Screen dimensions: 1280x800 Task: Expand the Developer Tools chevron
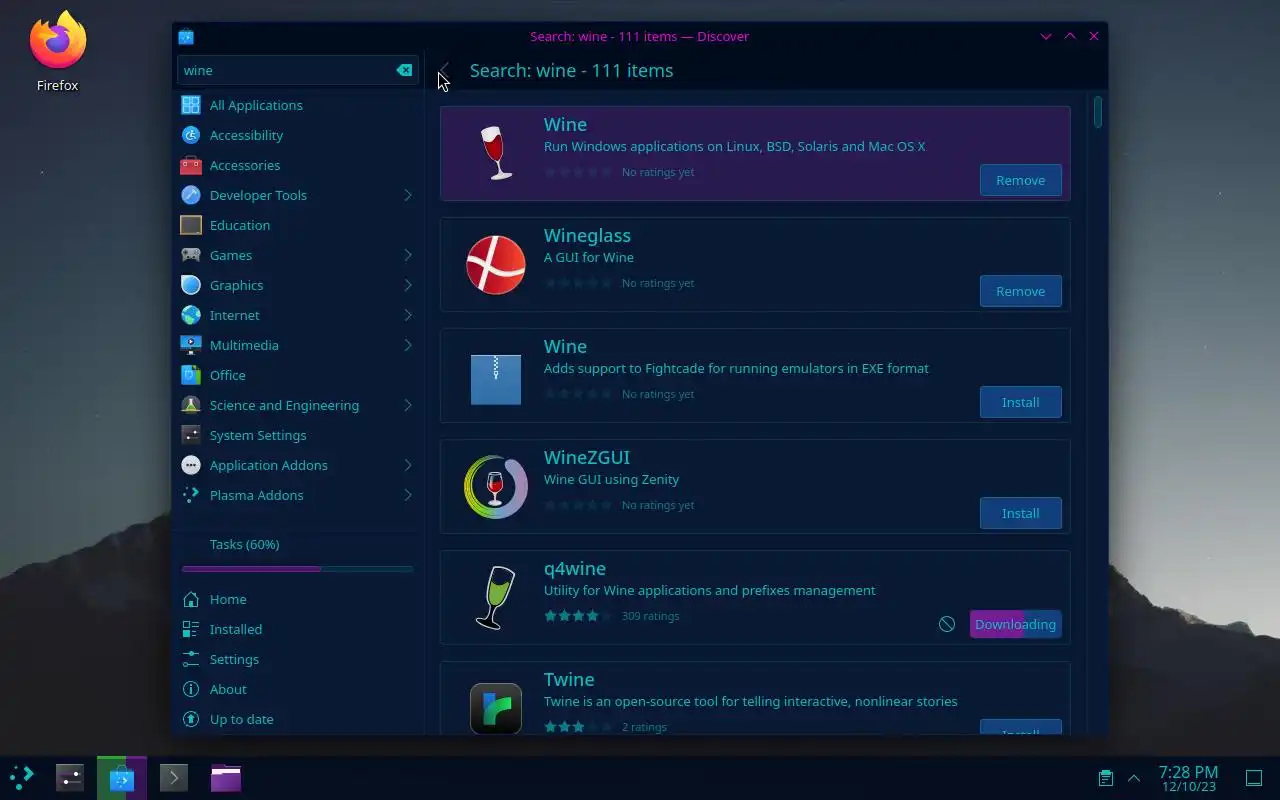pyautogui.click(x=408, y=195)
